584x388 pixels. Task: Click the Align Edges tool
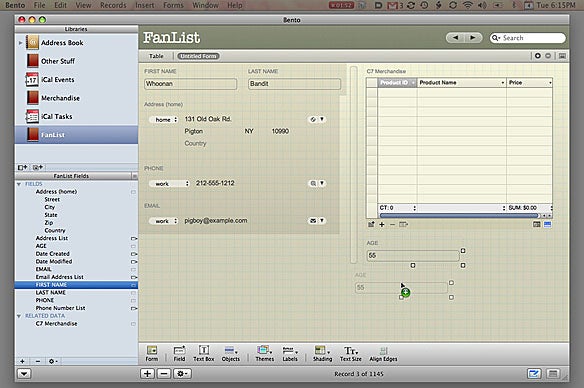(383, 354)
